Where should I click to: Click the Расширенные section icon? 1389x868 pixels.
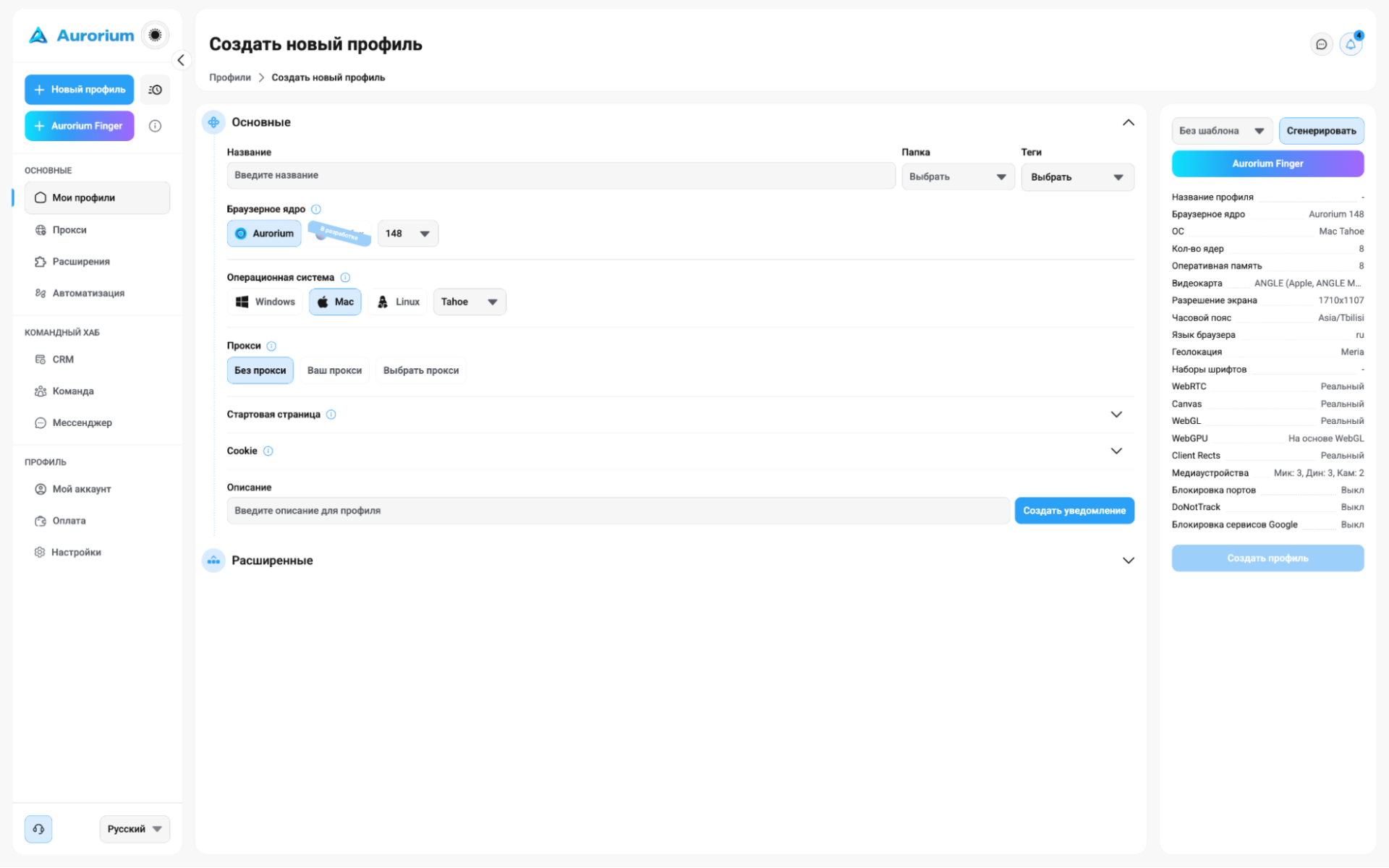tap(213, 561)
